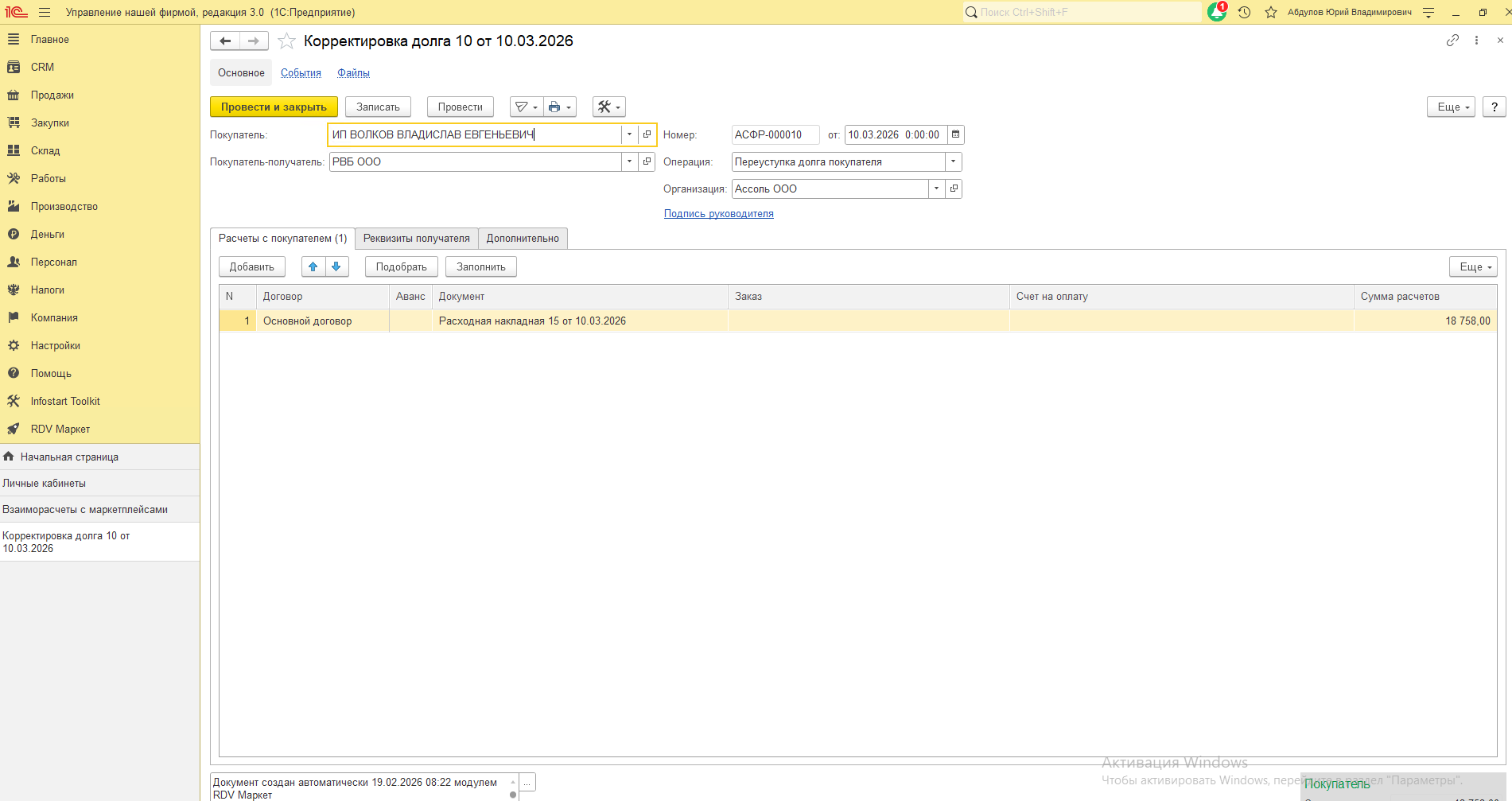Viewport: 1512px width, 801px height.
Task: Open the Деньги section
Action: (99, 234)
